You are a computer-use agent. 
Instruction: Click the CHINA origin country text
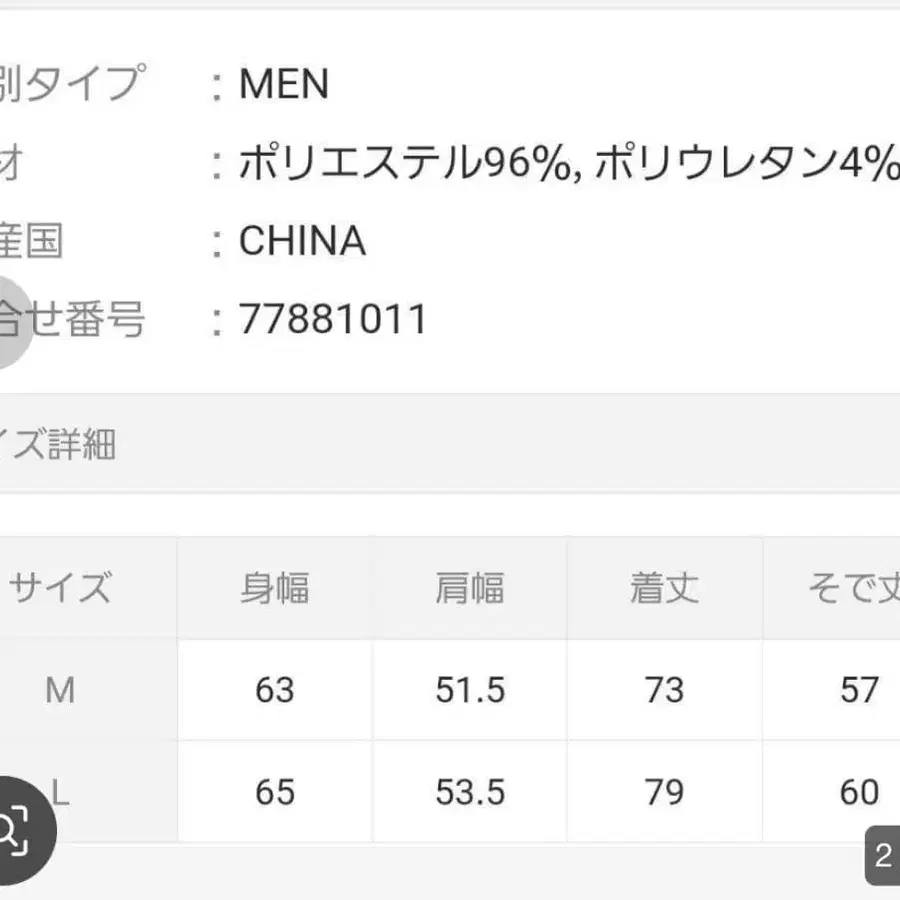(x=303, y=240)
